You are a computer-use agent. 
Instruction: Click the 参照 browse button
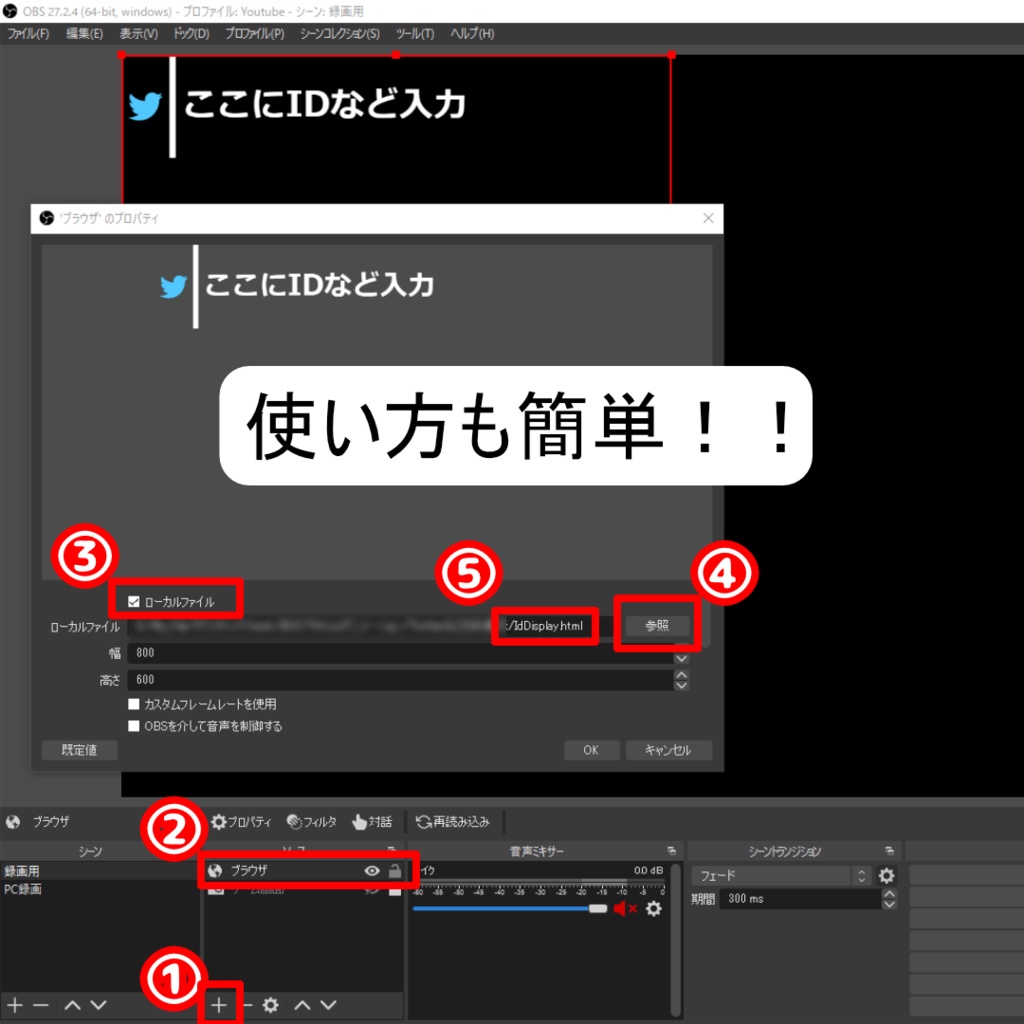tap(657, 625)
